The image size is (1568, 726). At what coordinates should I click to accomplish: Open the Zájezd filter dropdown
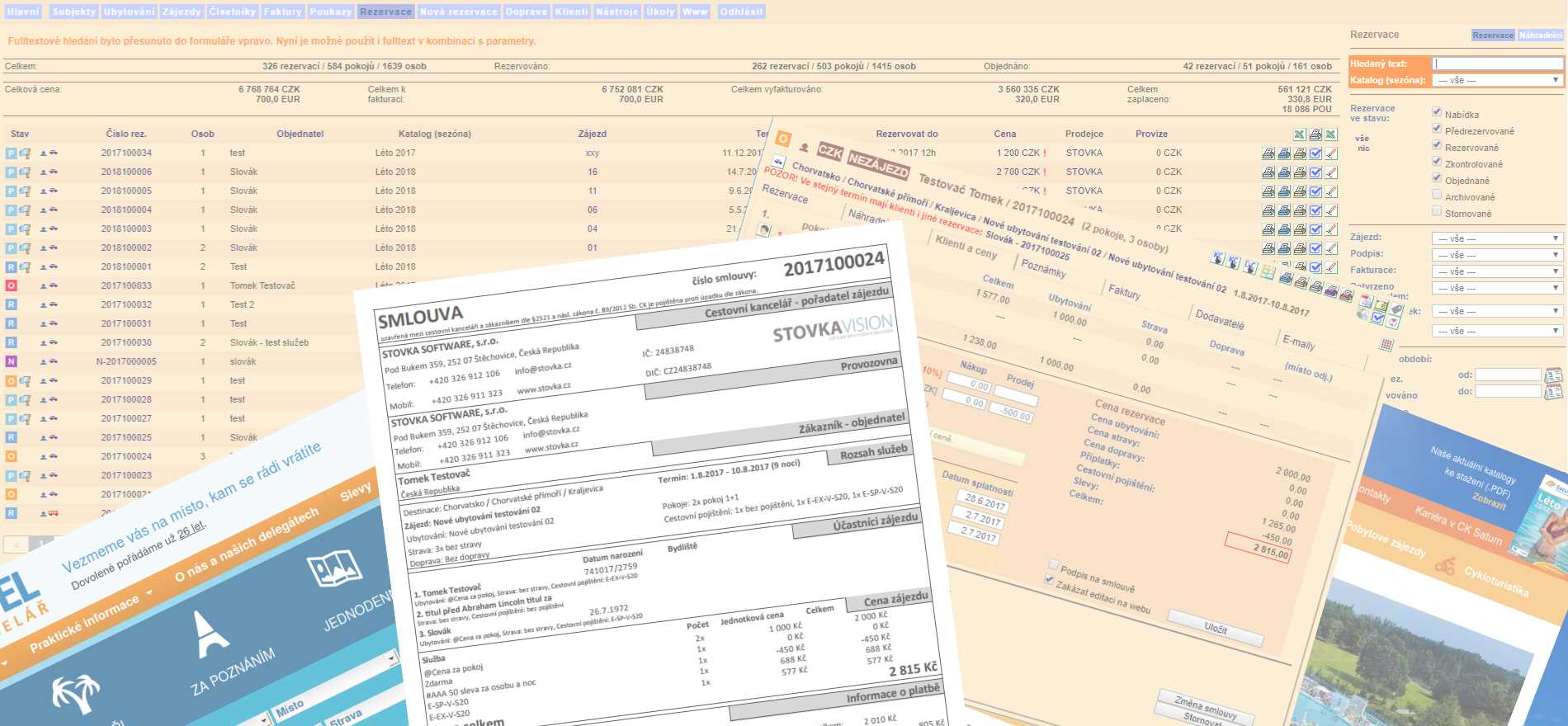[1497, 238]
